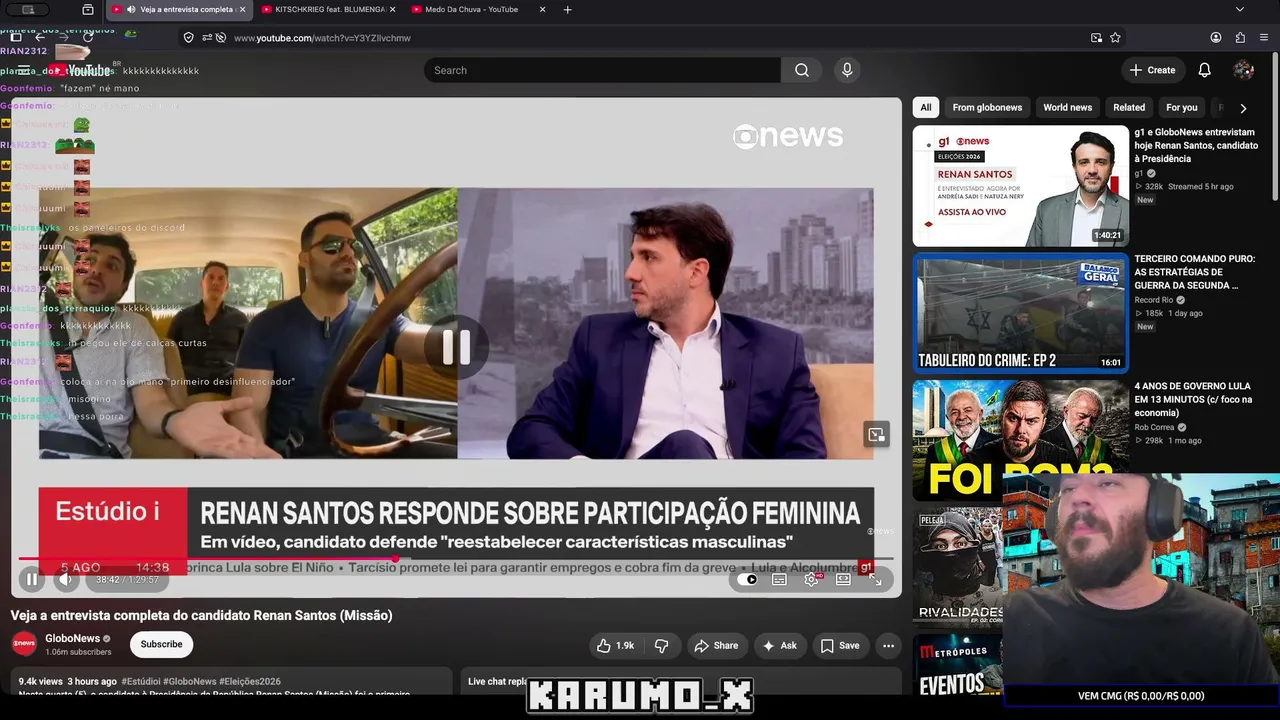The width and height of the screenshot is (1280, 720).
Task: Save the video to a playlist
Action: coord(840,645)
